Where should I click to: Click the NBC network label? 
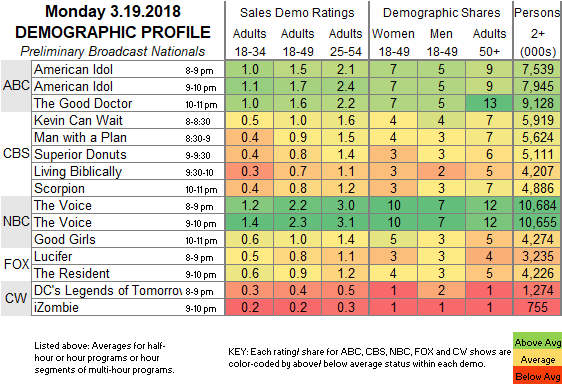pyautogui.click(x=16, y=222)
